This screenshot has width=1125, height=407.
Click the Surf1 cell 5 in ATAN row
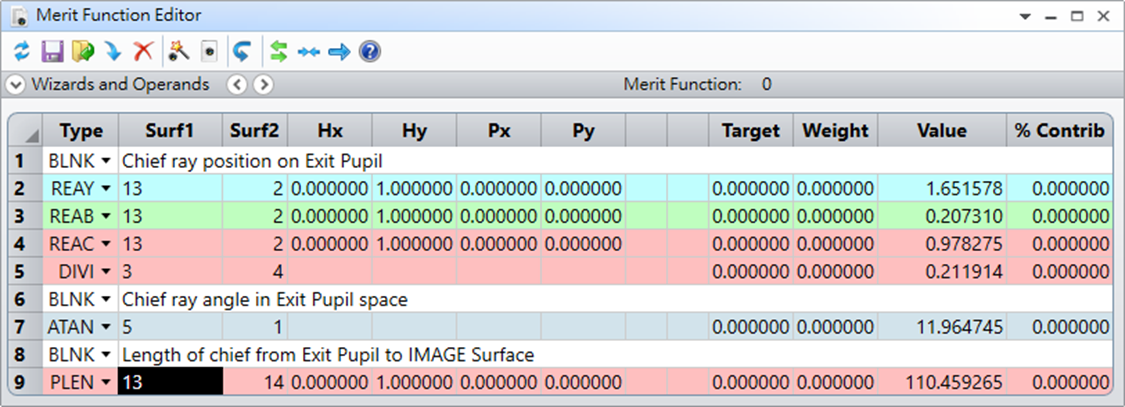[x=171, y=327]
